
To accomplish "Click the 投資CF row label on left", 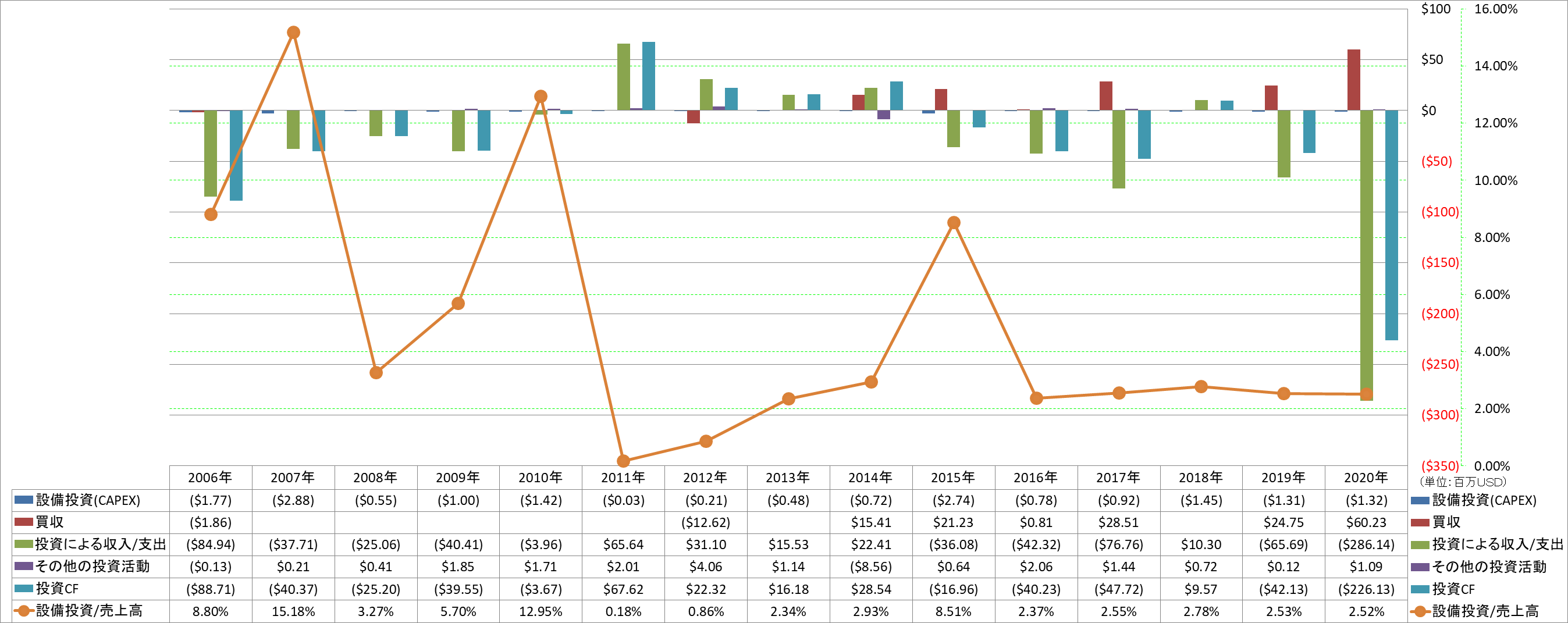I will click(57, 588).
